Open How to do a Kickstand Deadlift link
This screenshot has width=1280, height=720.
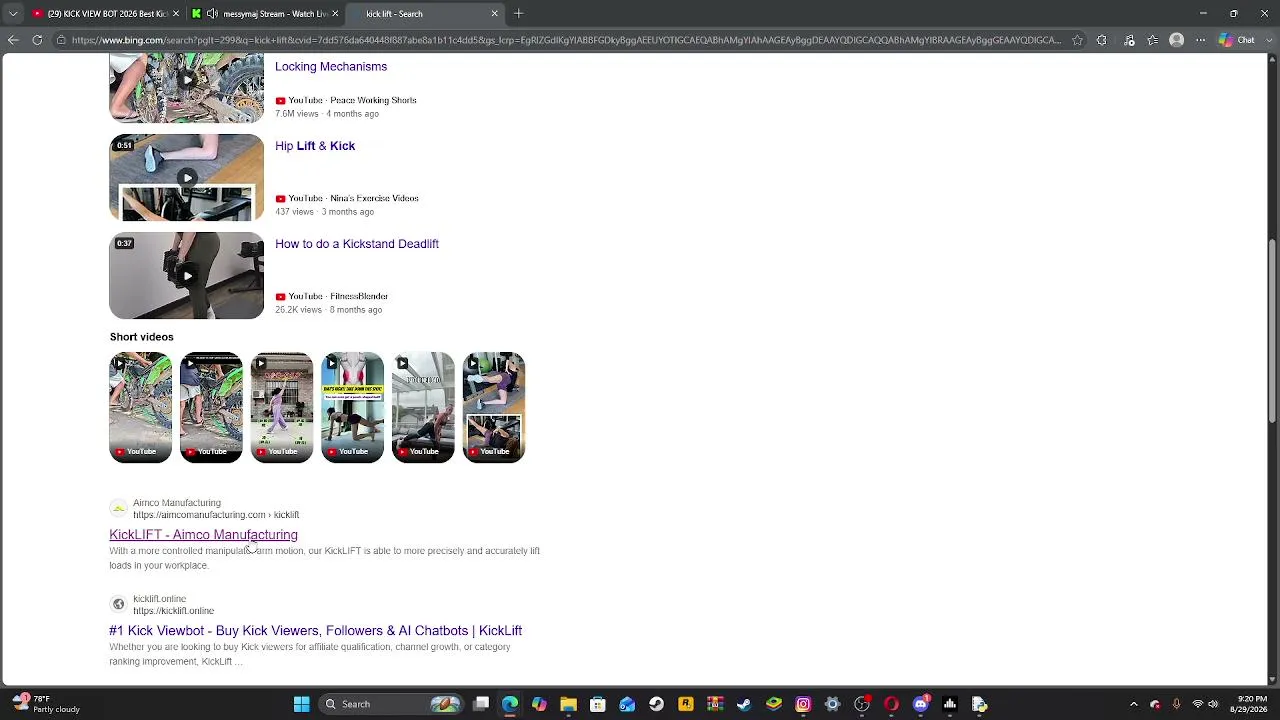[x=357, y=244]
